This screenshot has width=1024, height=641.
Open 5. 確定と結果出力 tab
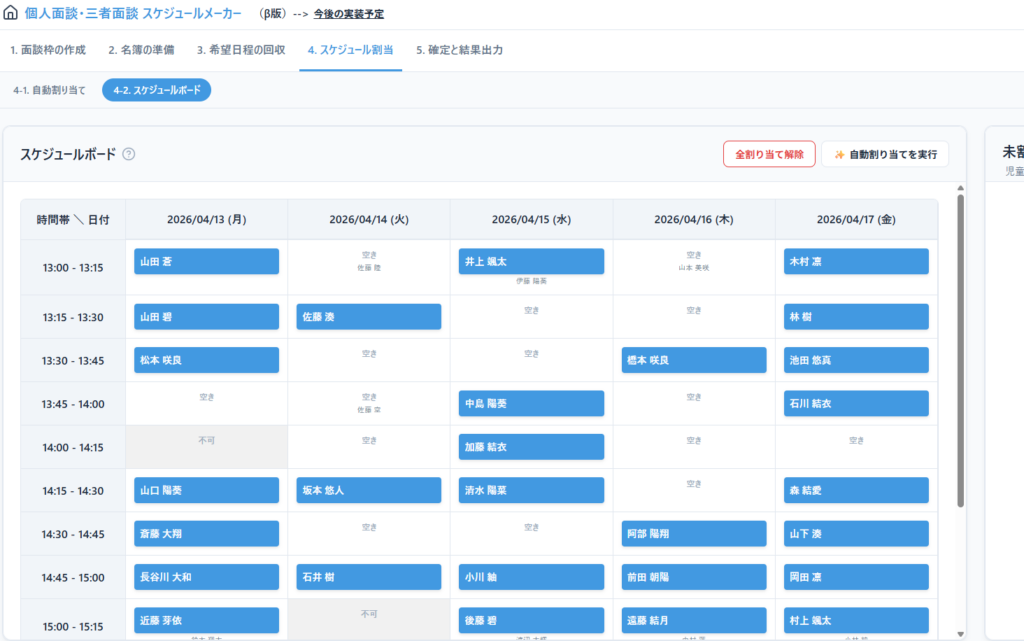(x=459, y=50)
